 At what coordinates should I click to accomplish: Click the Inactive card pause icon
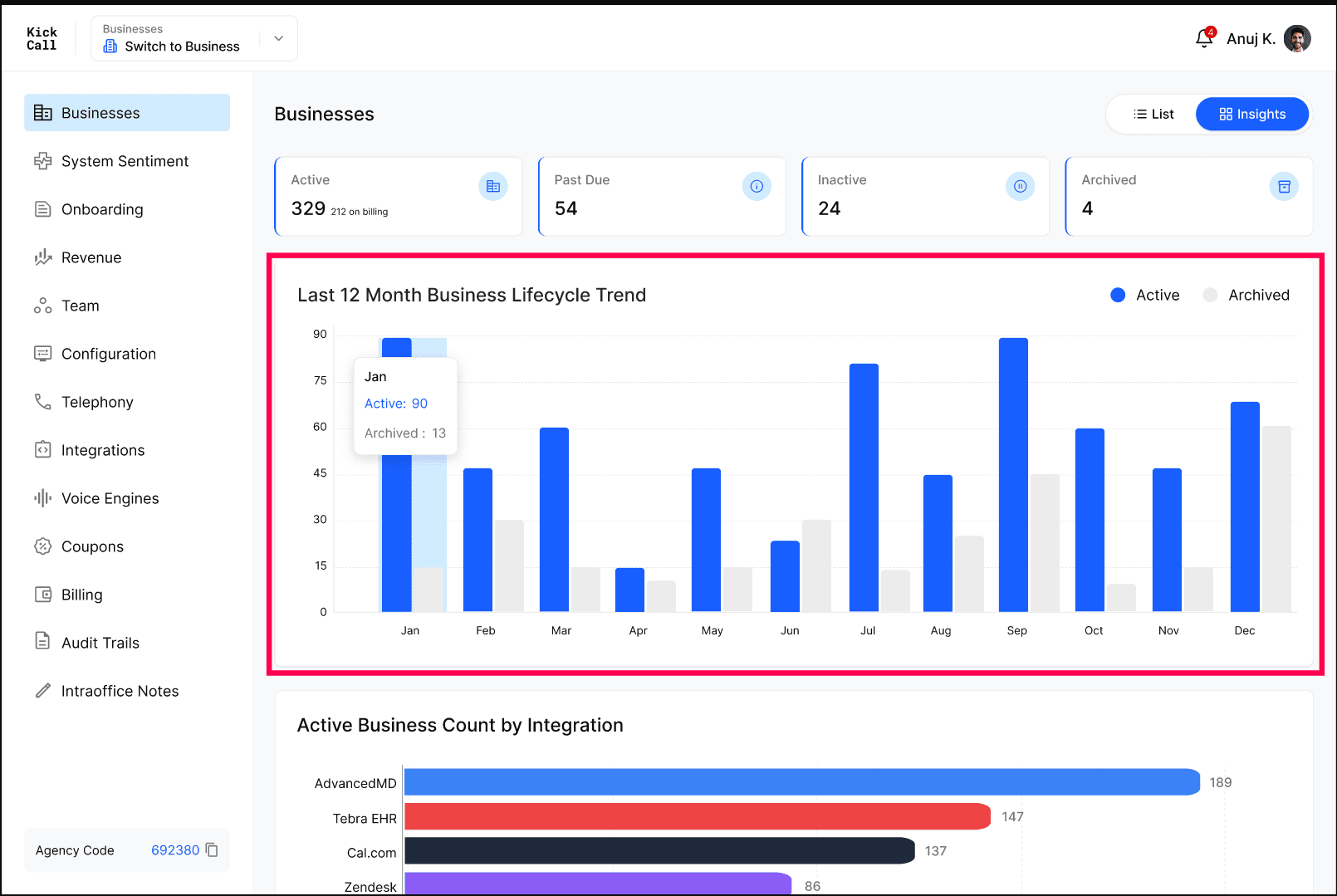pyautogui.click(x=1020, y=186)
